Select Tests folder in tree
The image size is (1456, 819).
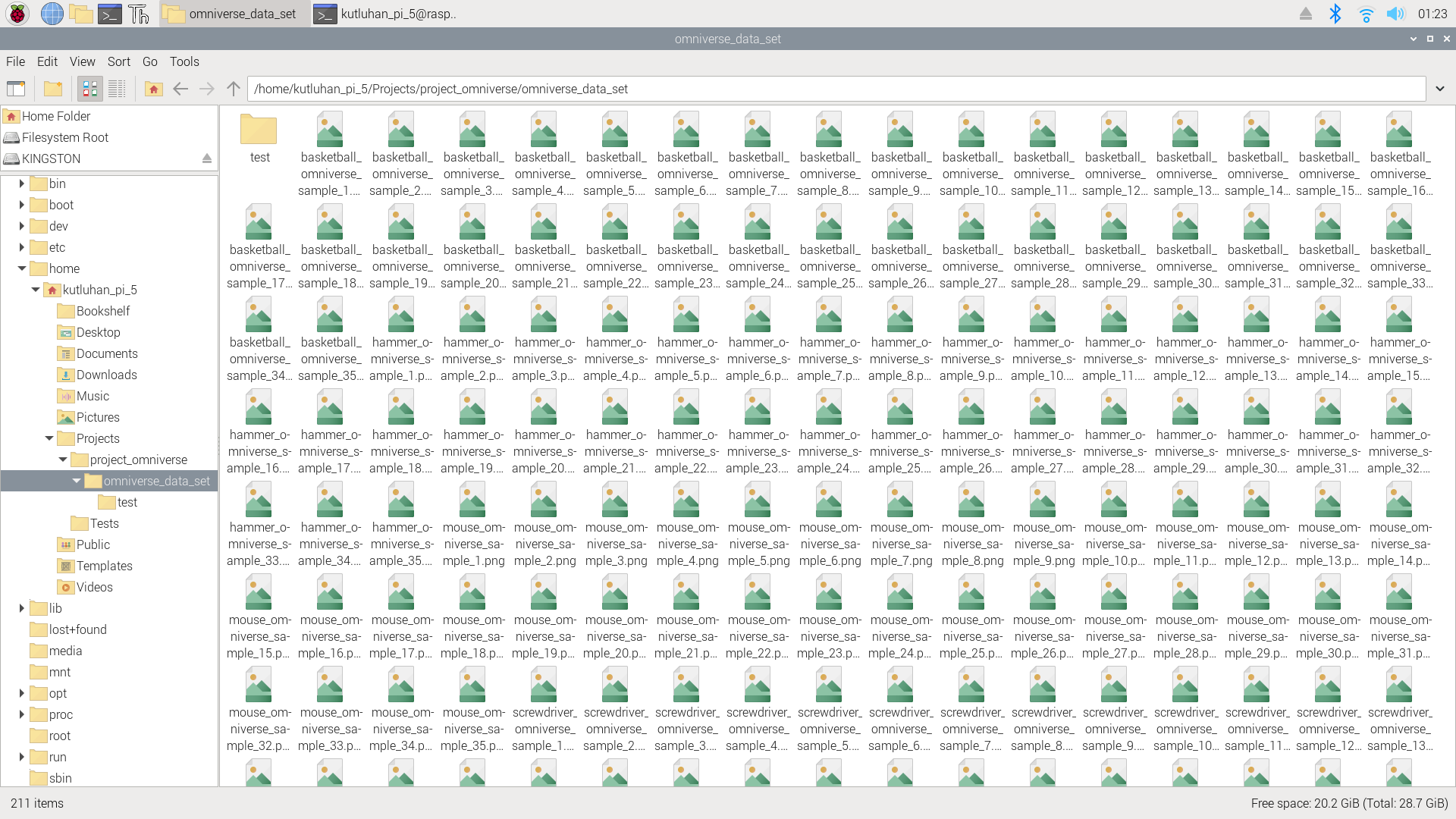coord(104,523)
